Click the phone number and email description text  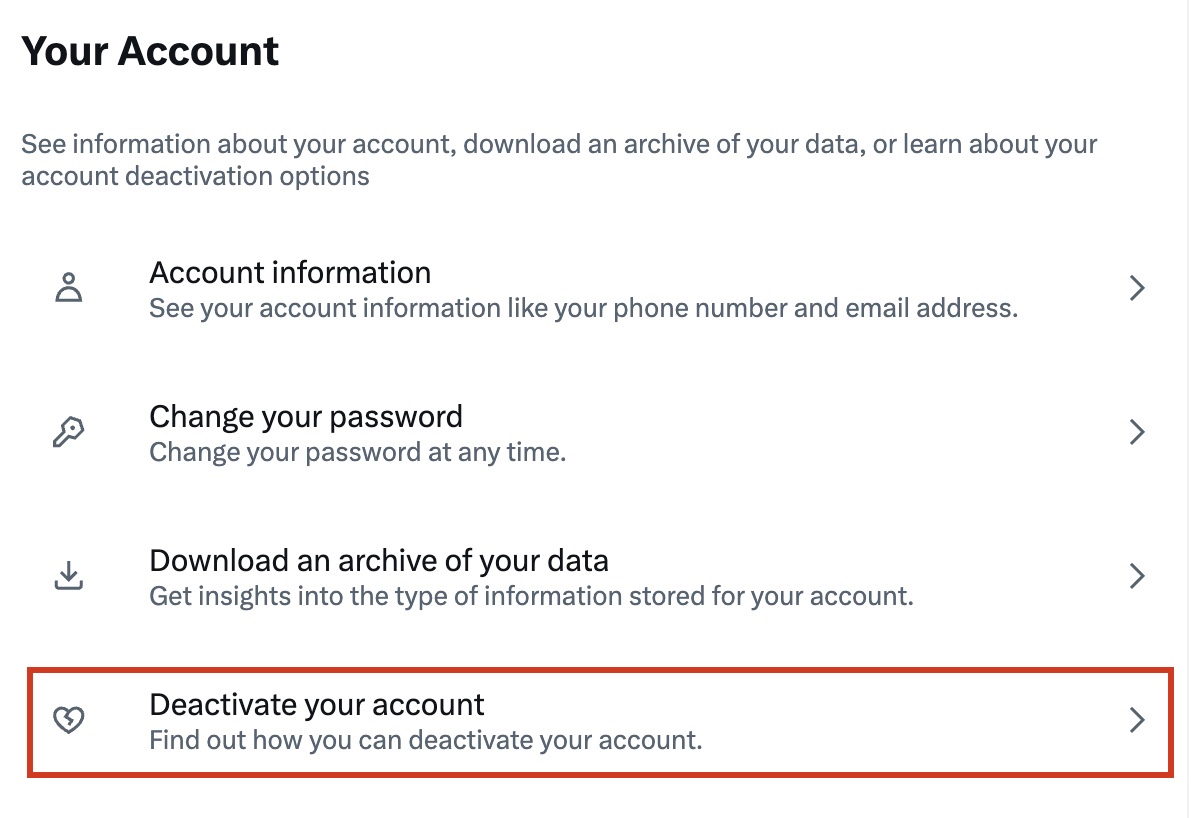tap(583, 309)
